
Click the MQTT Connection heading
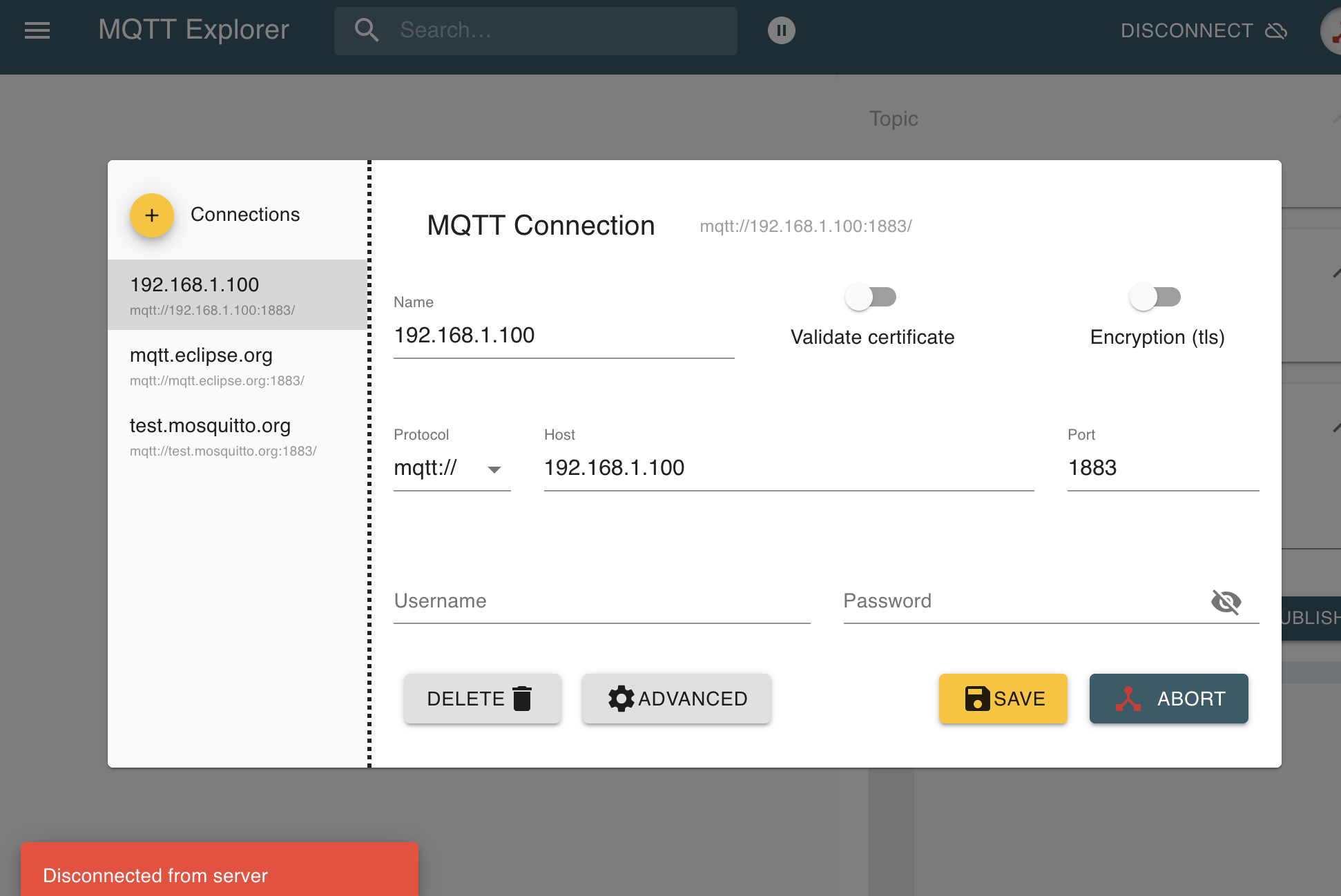(x=541, y=226)
